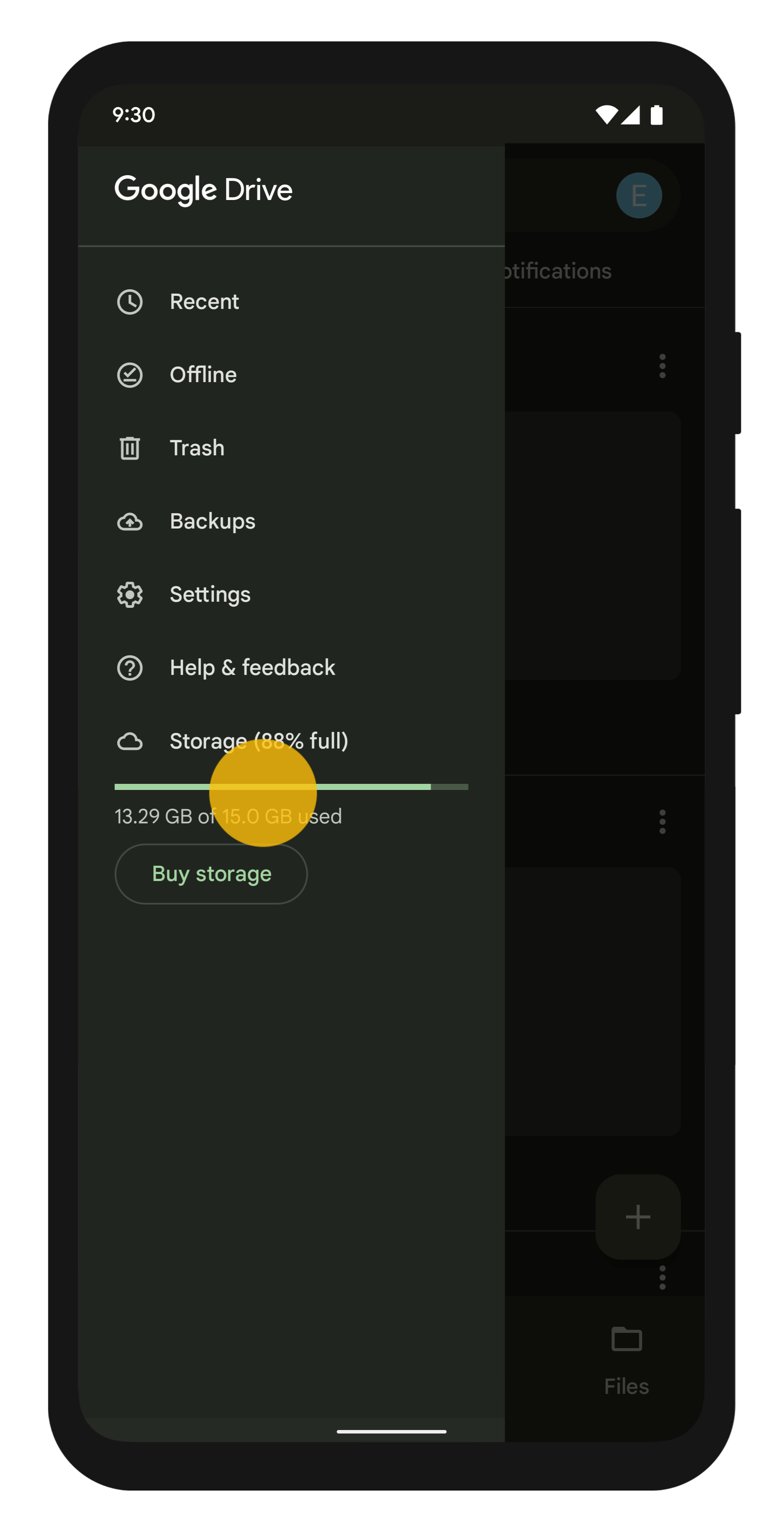
Task: Tap the Google Drive header title
Action: point(203,190)
